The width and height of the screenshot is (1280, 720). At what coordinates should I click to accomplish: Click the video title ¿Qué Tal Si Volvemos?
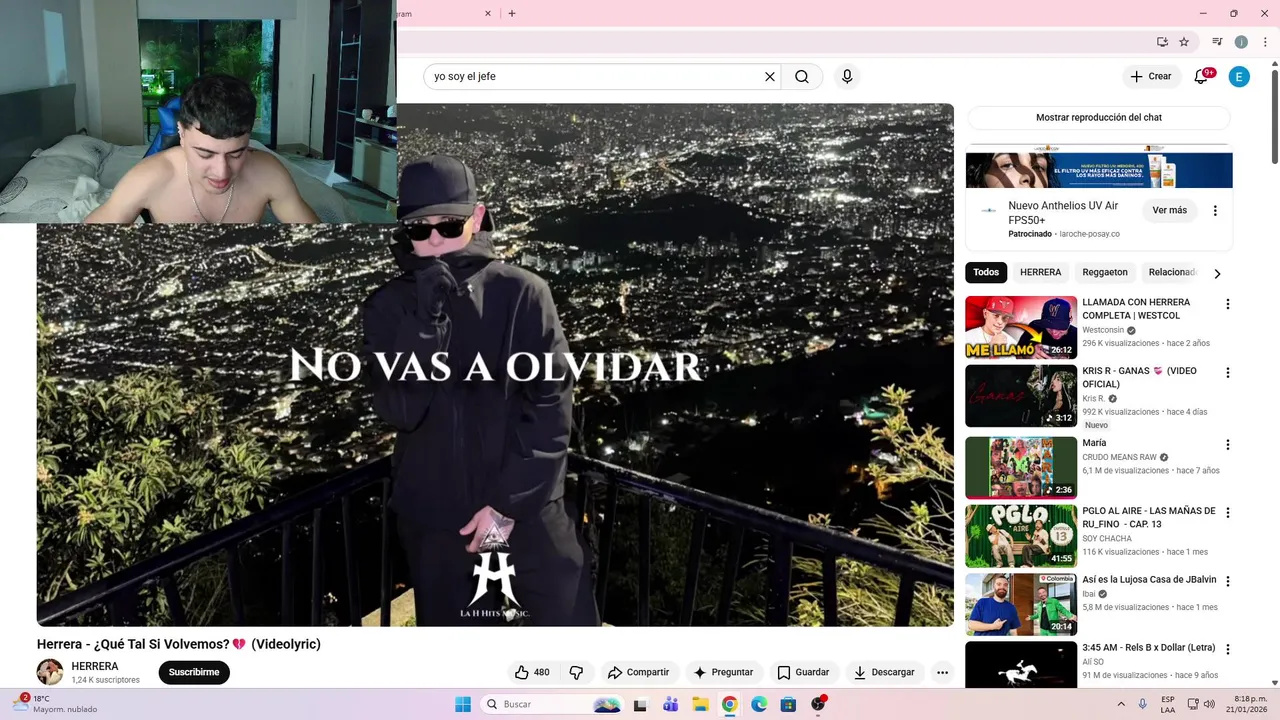(179, 644)
